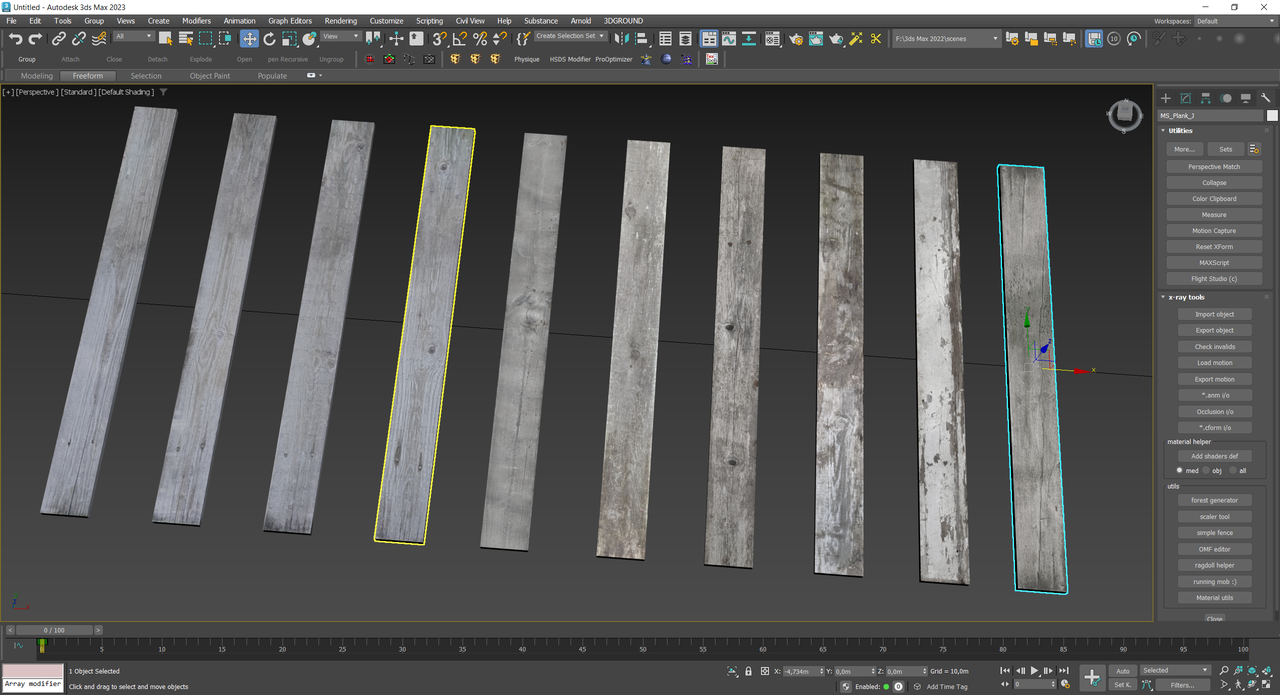Open the Hierarchy panel tab icon
1280x695 pixels.
pos(1205,98)
